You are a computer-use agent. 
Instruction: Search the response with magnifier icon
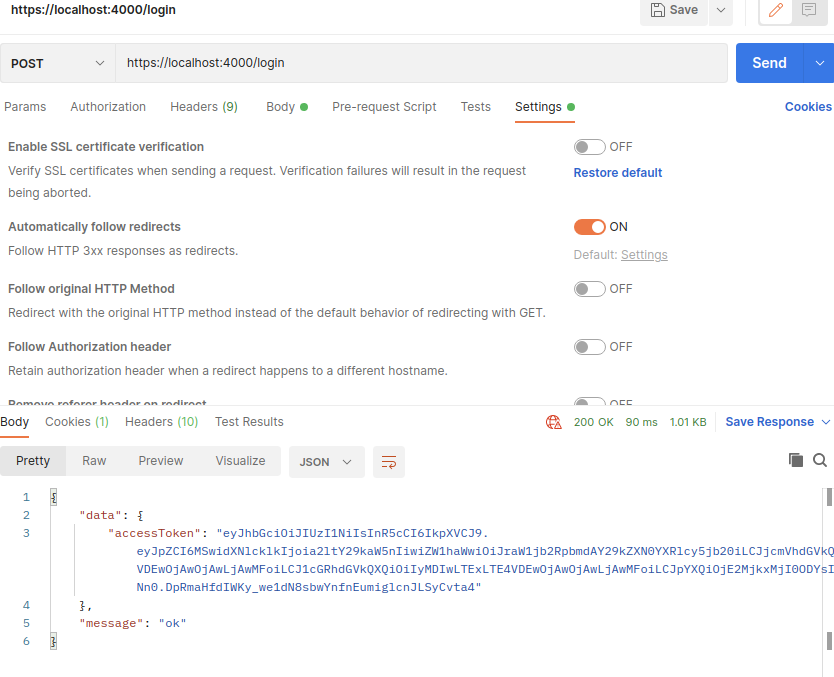pyautogui.click(x=820, y=460)
